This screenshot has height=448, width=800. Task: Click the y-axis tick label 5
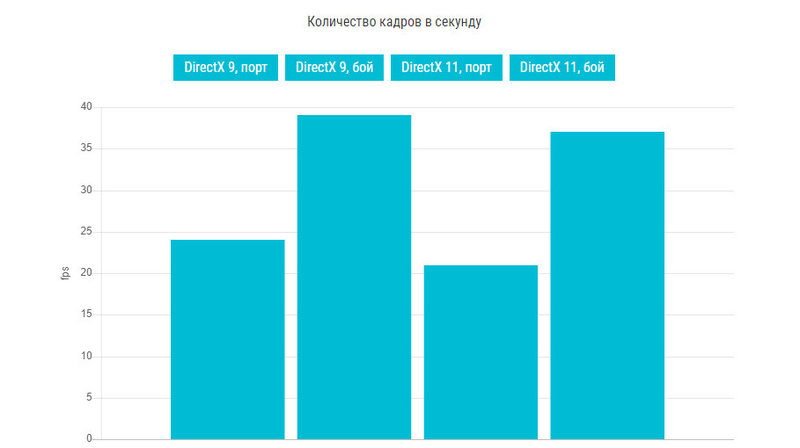point(89,397)
